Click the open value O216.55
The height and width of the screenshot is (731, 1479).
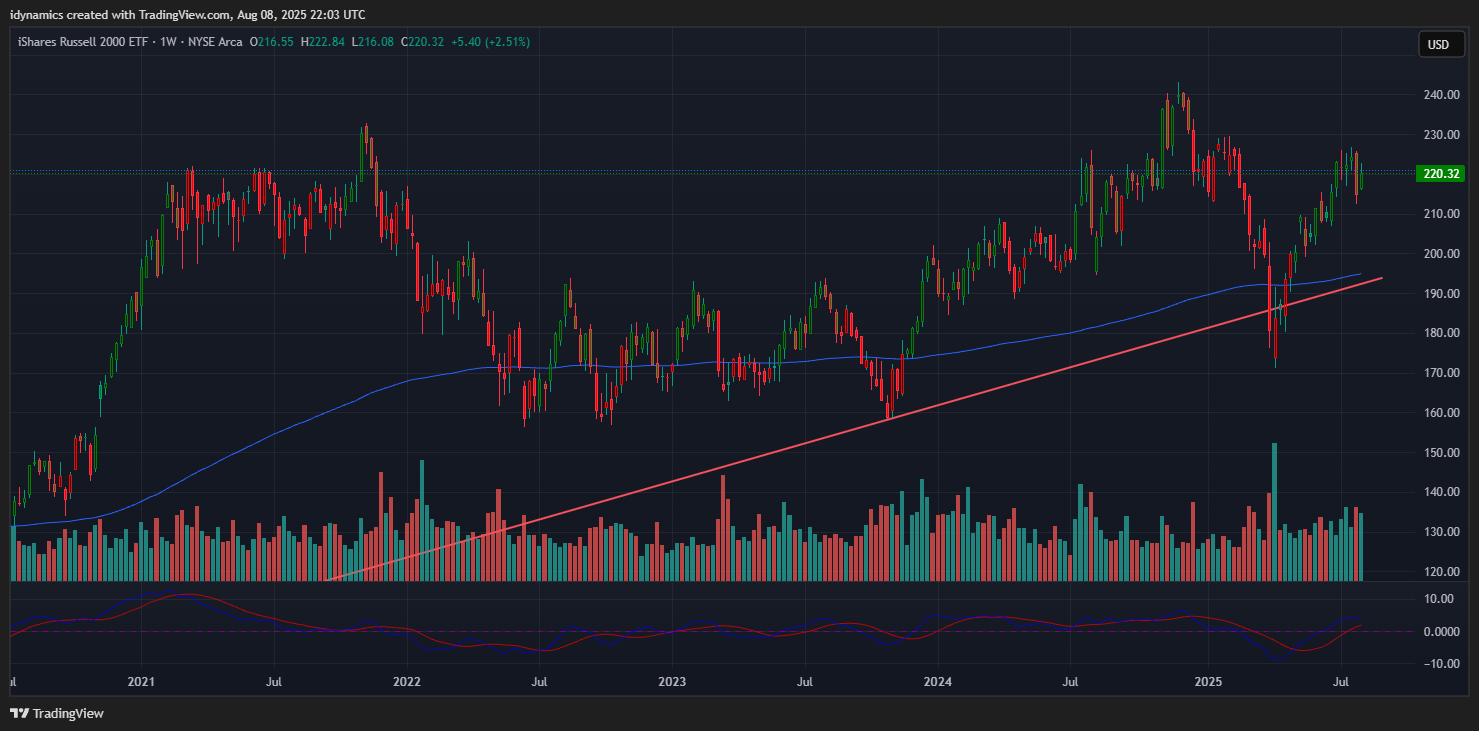273,42
